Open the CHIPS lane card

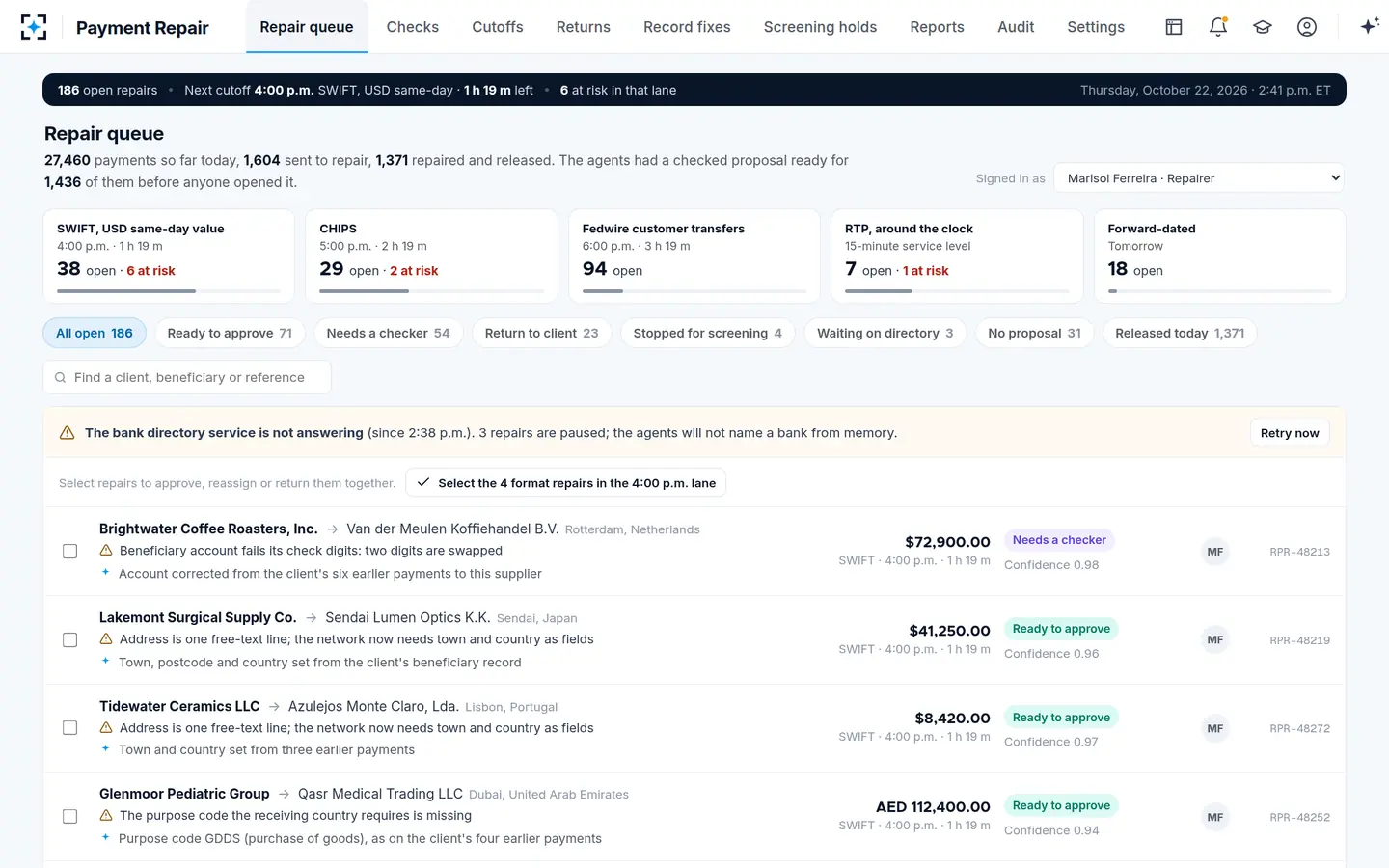pos(432,257)
